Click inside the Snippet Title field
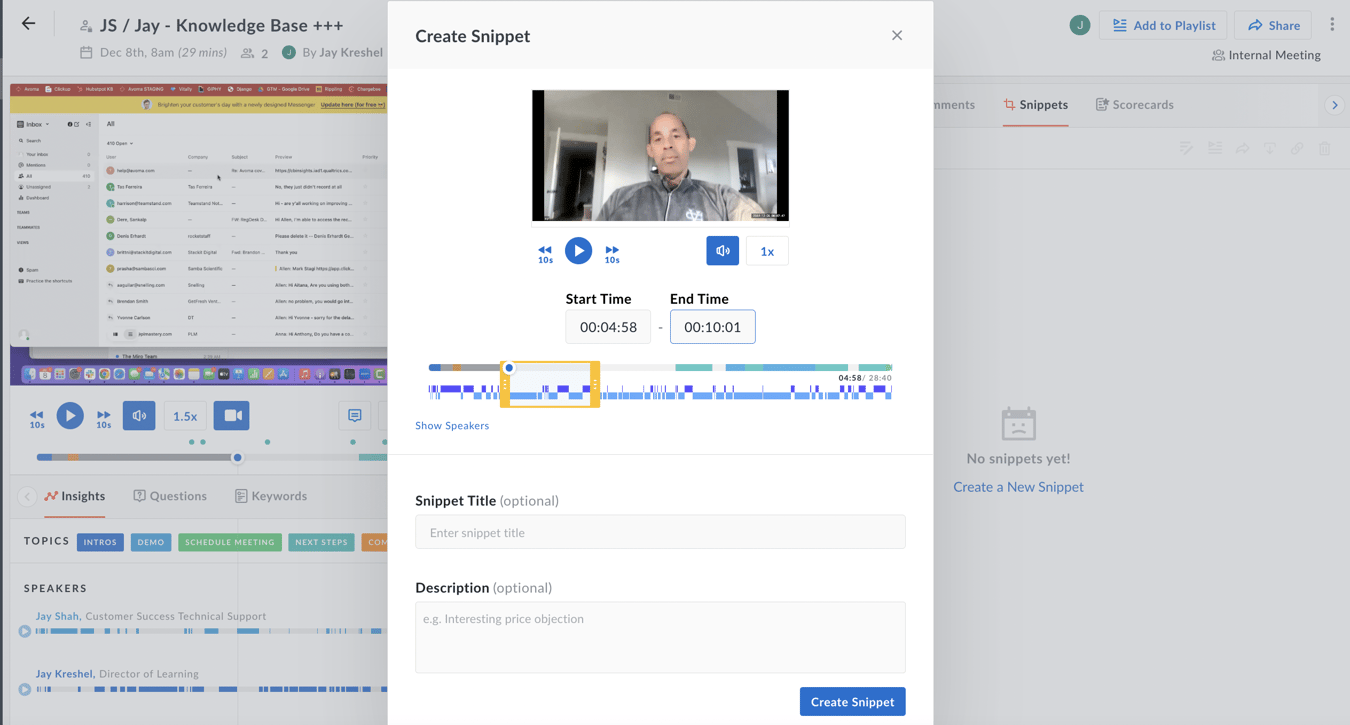 (660, 532)
